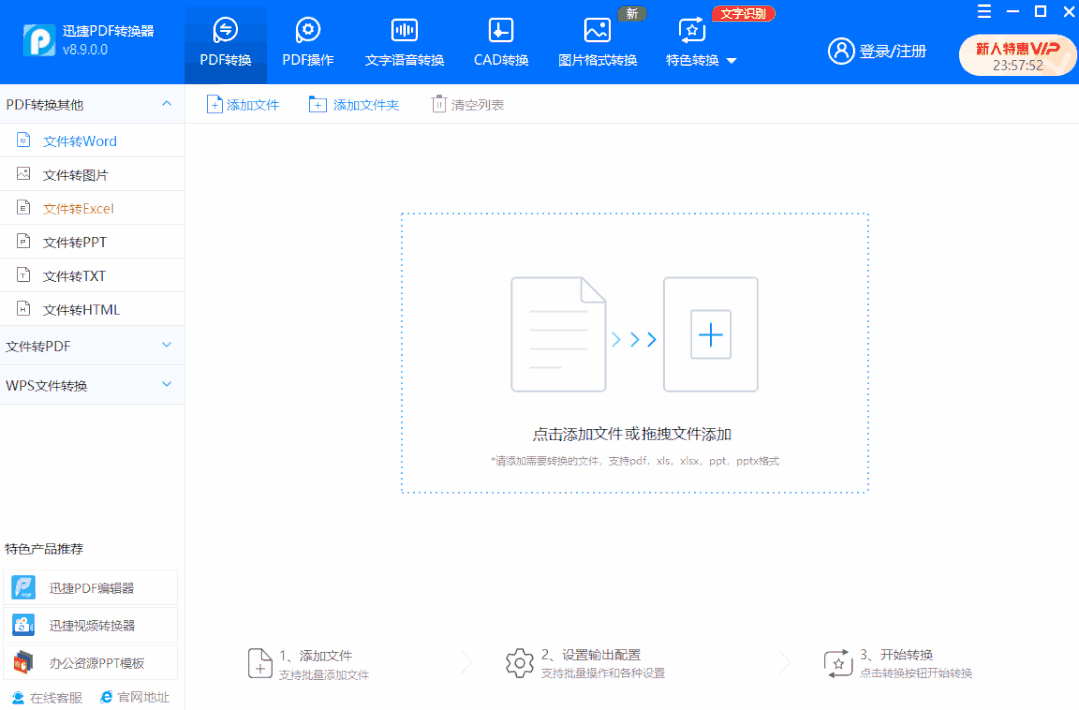Click the TXT file icon in sidebar
Viewport: 1079px width, 710px height.
[23, 275]
